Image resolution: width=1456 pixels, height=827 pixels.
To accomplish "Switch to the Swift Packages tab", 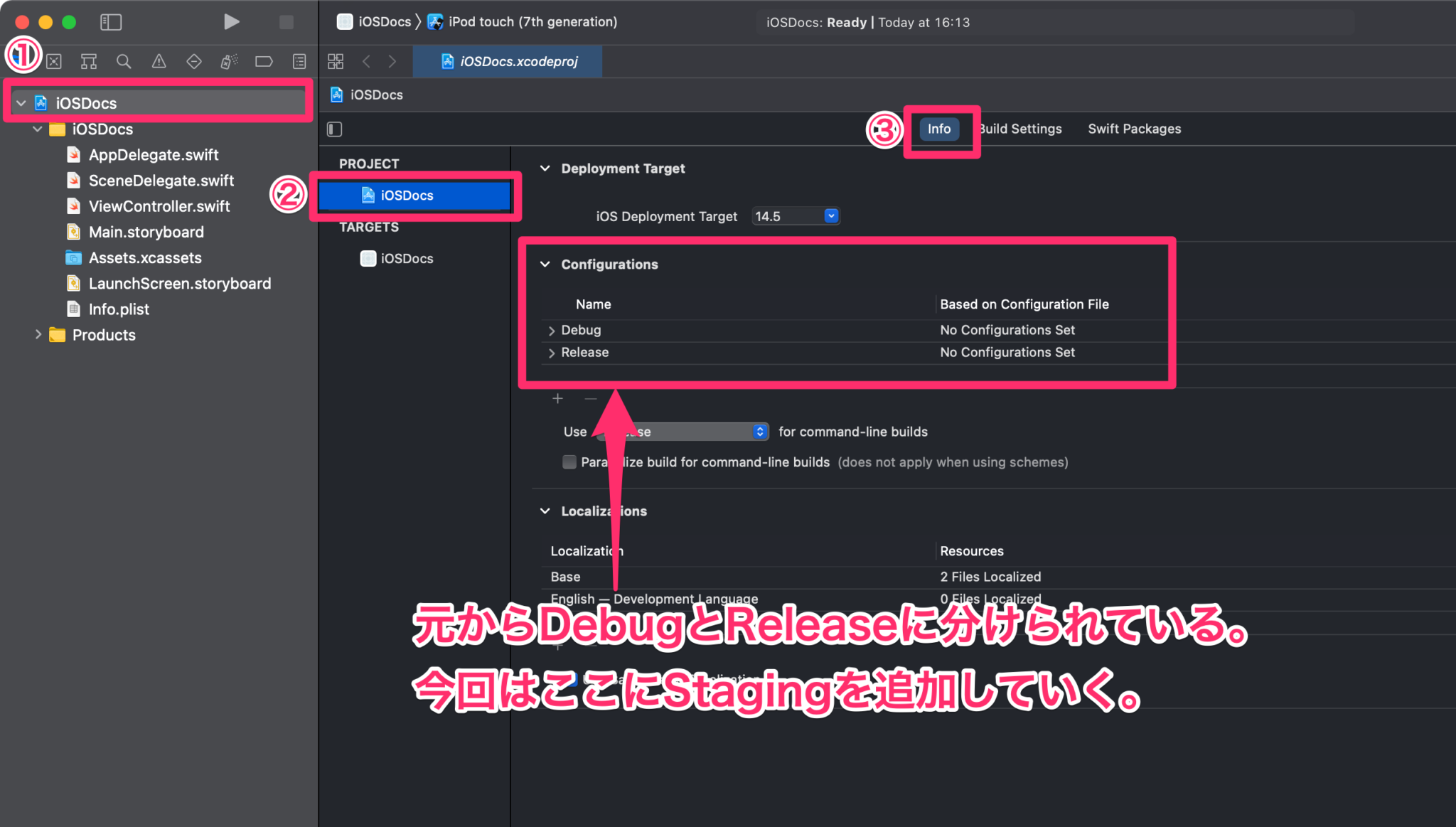I will (1134, 129).
